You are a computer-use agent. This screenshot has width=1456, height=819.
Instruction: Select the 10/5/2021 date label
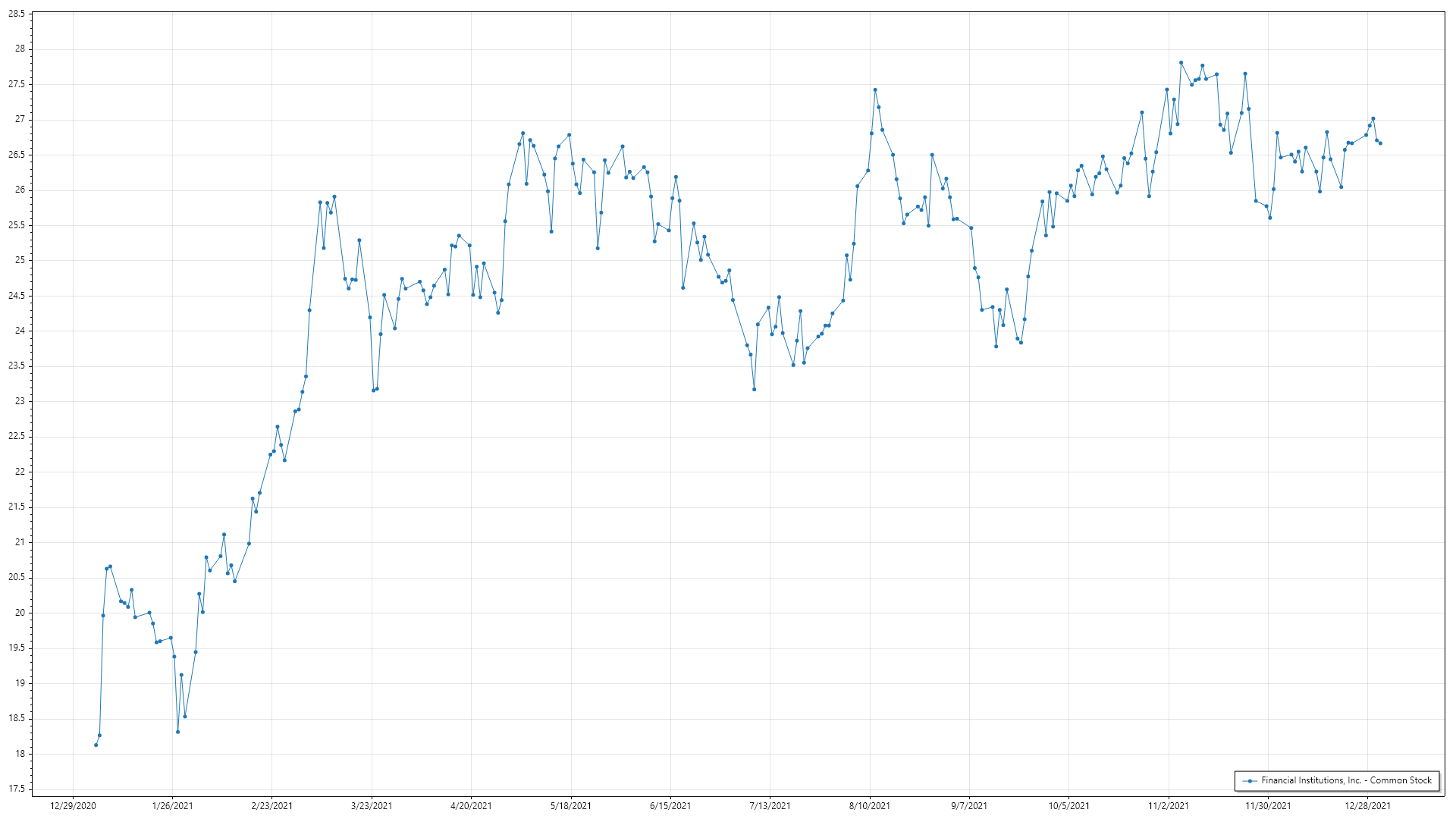1068,805
